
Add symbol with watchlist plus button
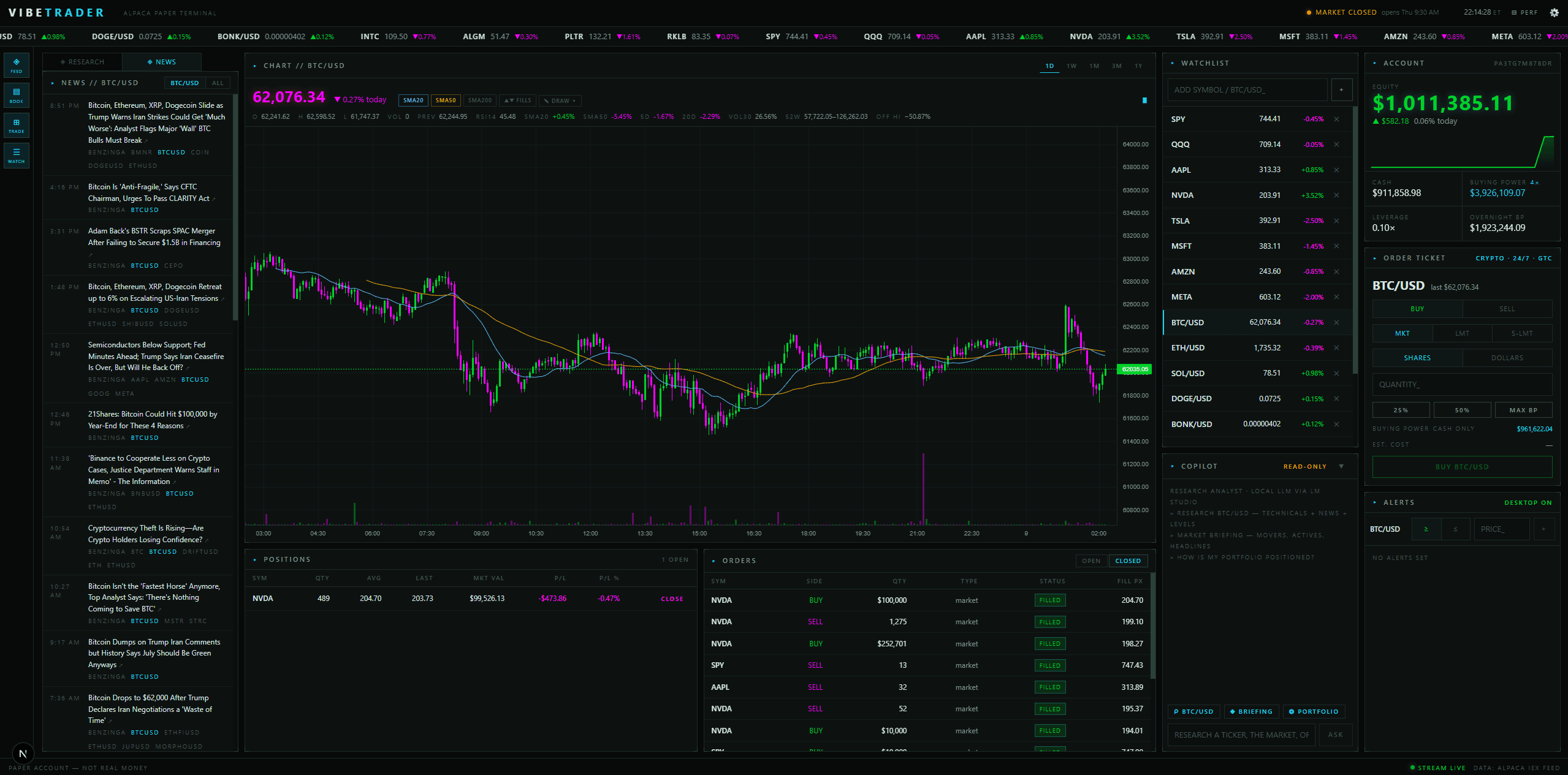[x=1341, y=90]
